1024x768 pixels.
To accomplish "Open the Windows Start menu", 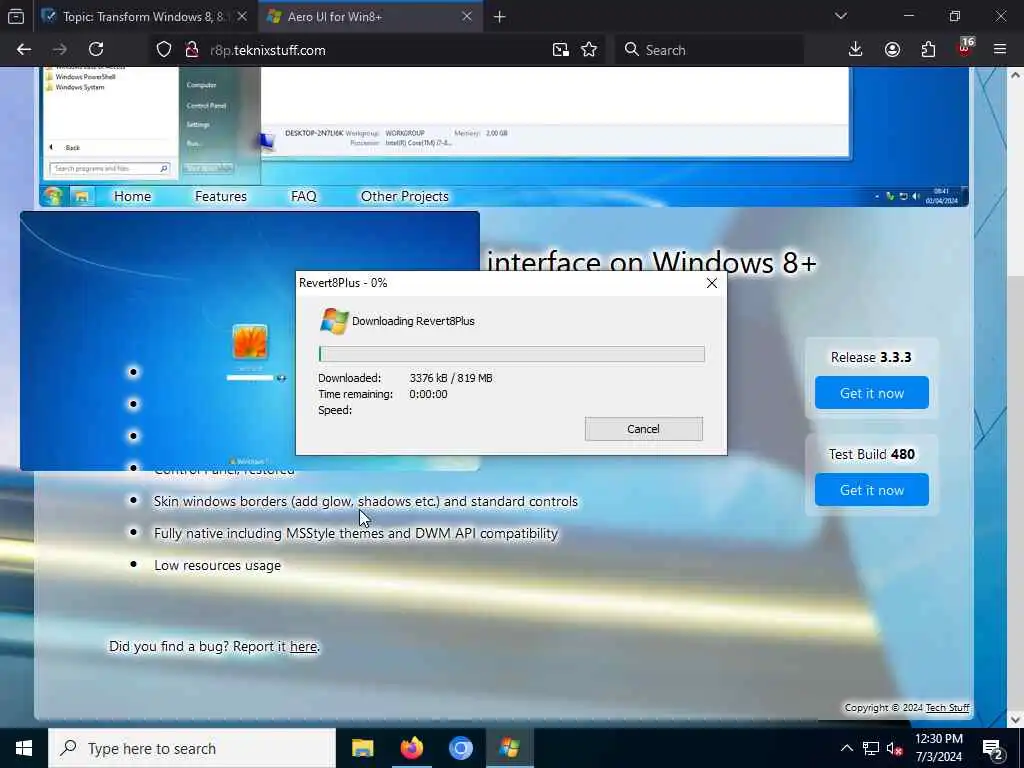I will 24,748.
